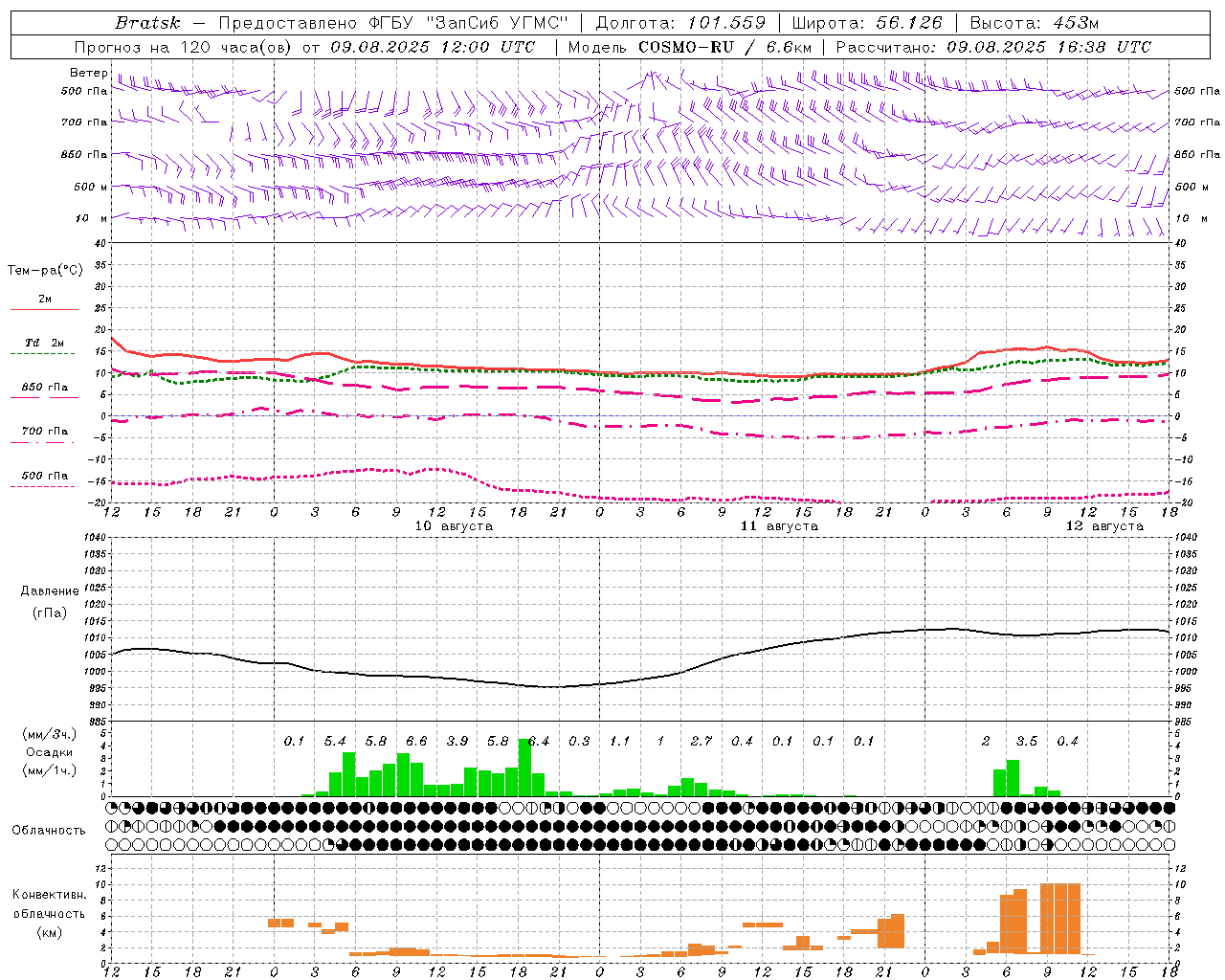Click the '10 августа' date label
This screenshot has width=1225, height=980.
(454, 526)
